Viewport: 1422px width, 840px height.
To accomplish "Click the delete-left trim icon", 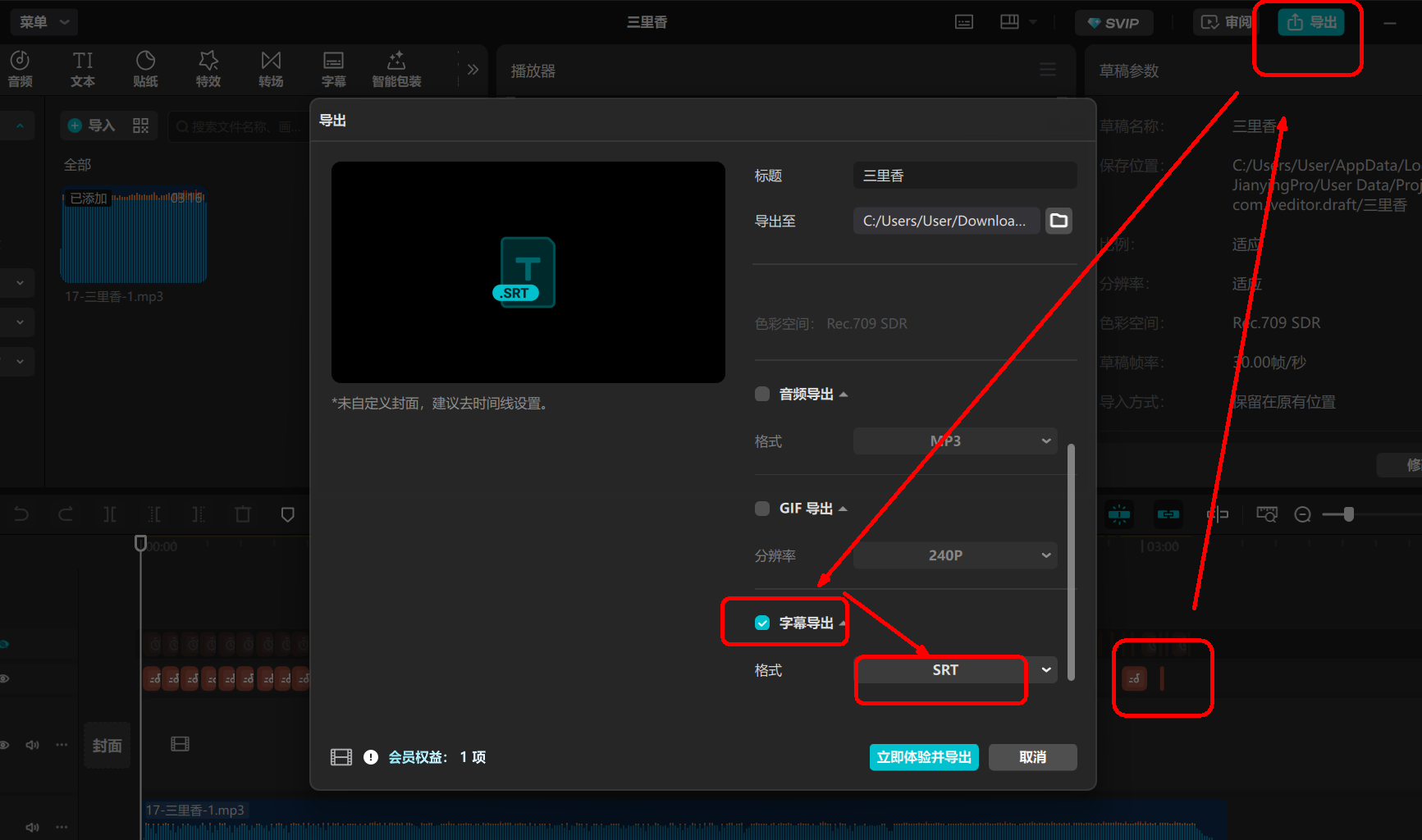I will pyautogui.click(x=154, y=514).
